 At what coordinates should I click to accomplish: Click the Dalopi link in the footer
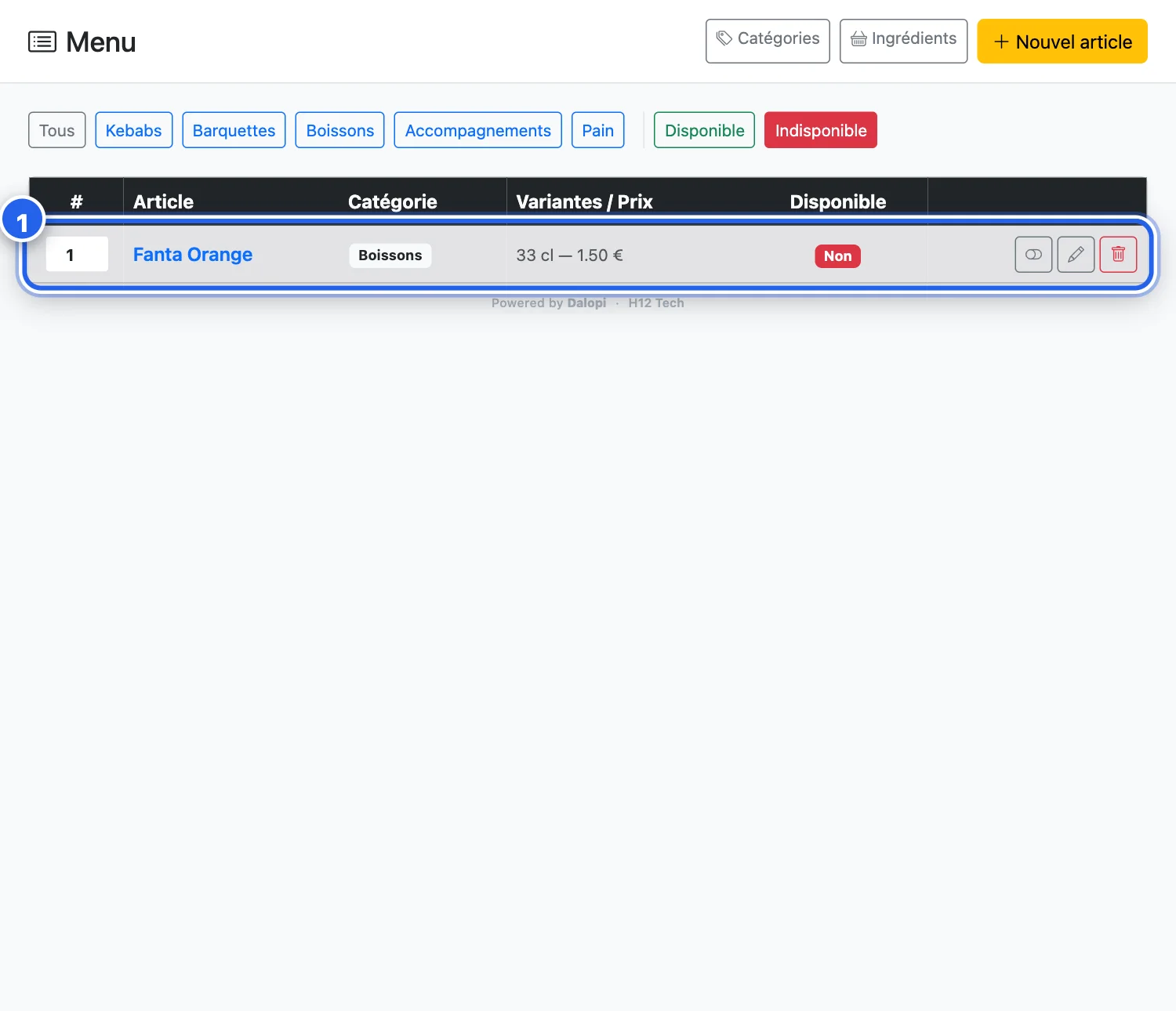point(586,303)
